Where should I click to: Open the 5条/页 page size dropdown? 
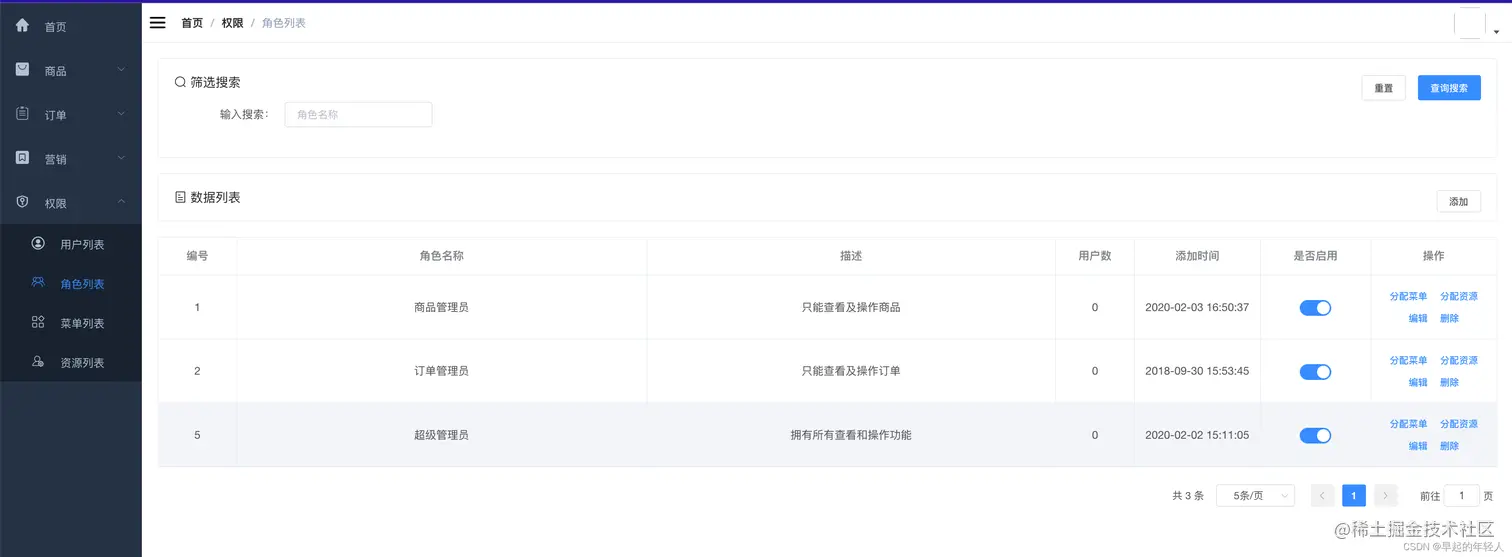click(1256, 495)
